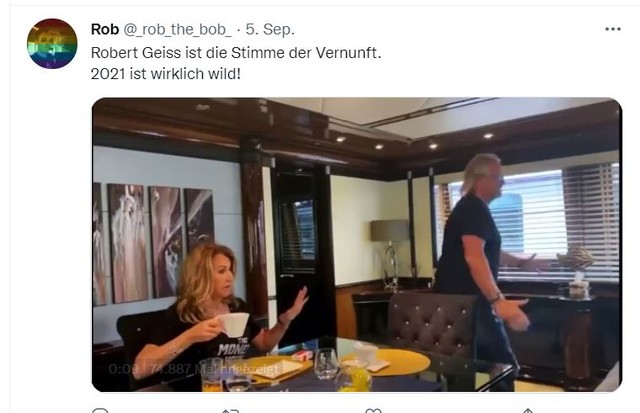Click the line '2021 ist wirklich wild!'
This screenshot has width=640, height=413.
coord(166,74)
